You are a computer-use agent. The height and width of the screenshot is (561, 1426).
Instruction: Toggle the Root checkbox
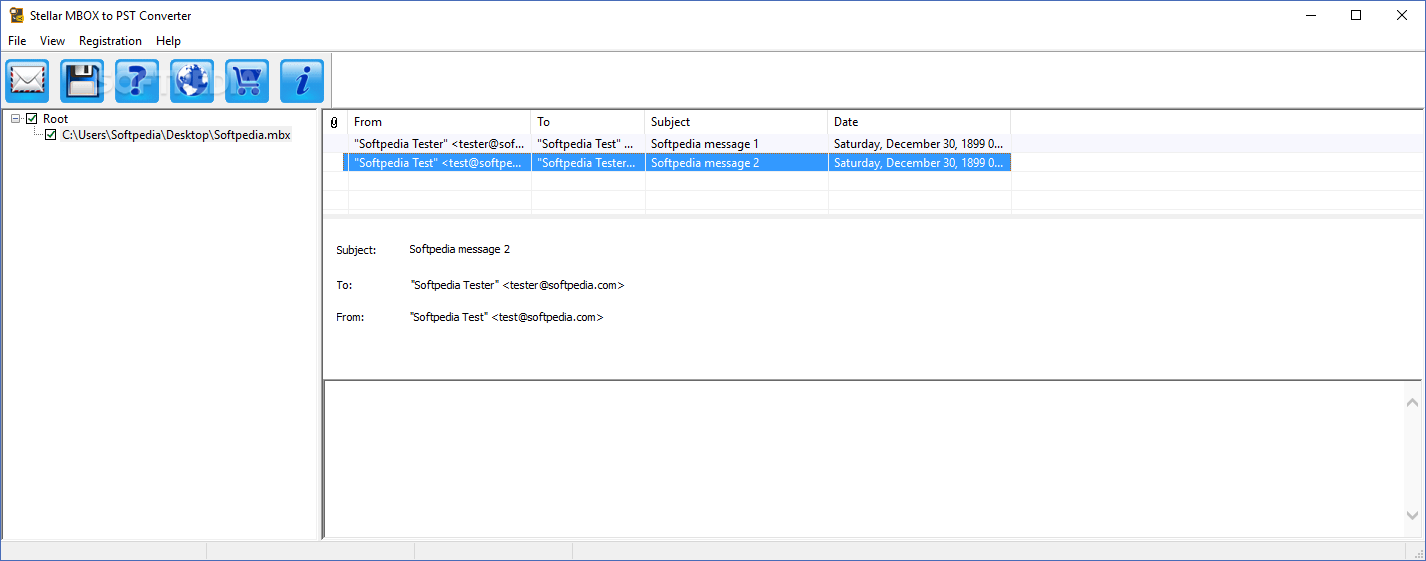point(32,119)
